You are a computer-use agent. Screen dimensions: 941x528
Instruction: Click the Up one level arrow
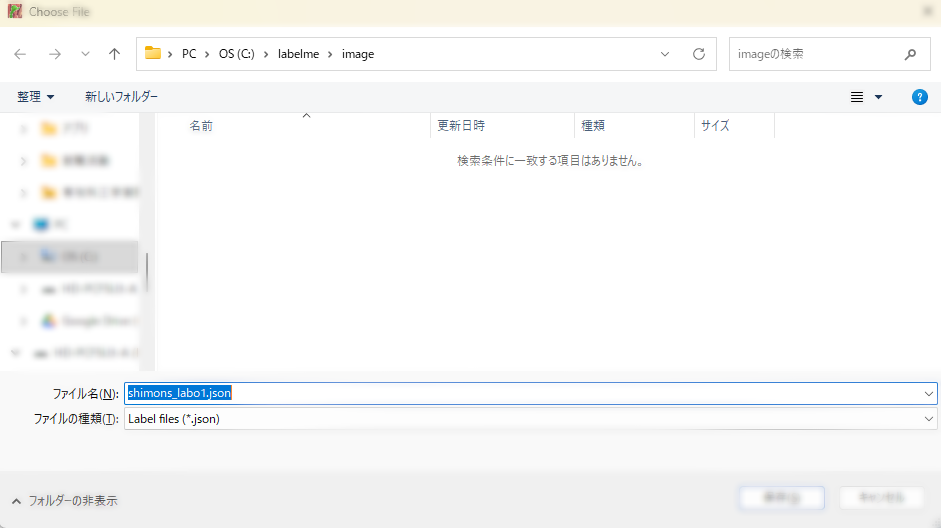(x=115, y=54)
